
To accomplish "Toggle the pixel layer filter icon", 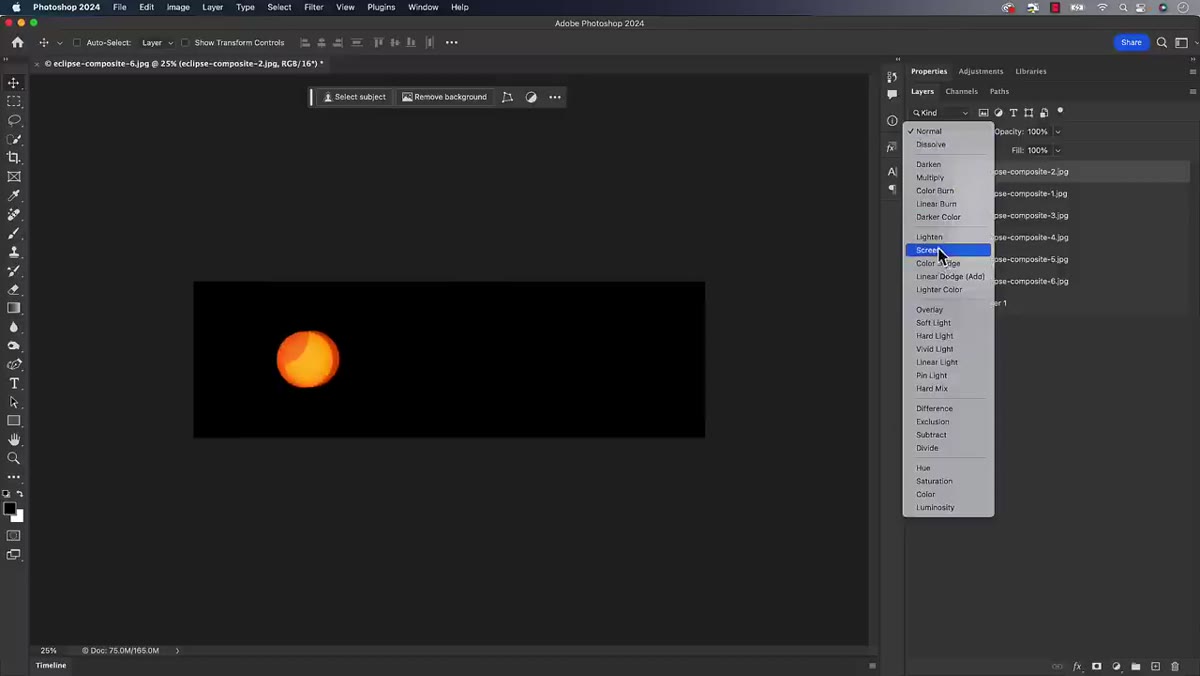I will coord(983,113).
